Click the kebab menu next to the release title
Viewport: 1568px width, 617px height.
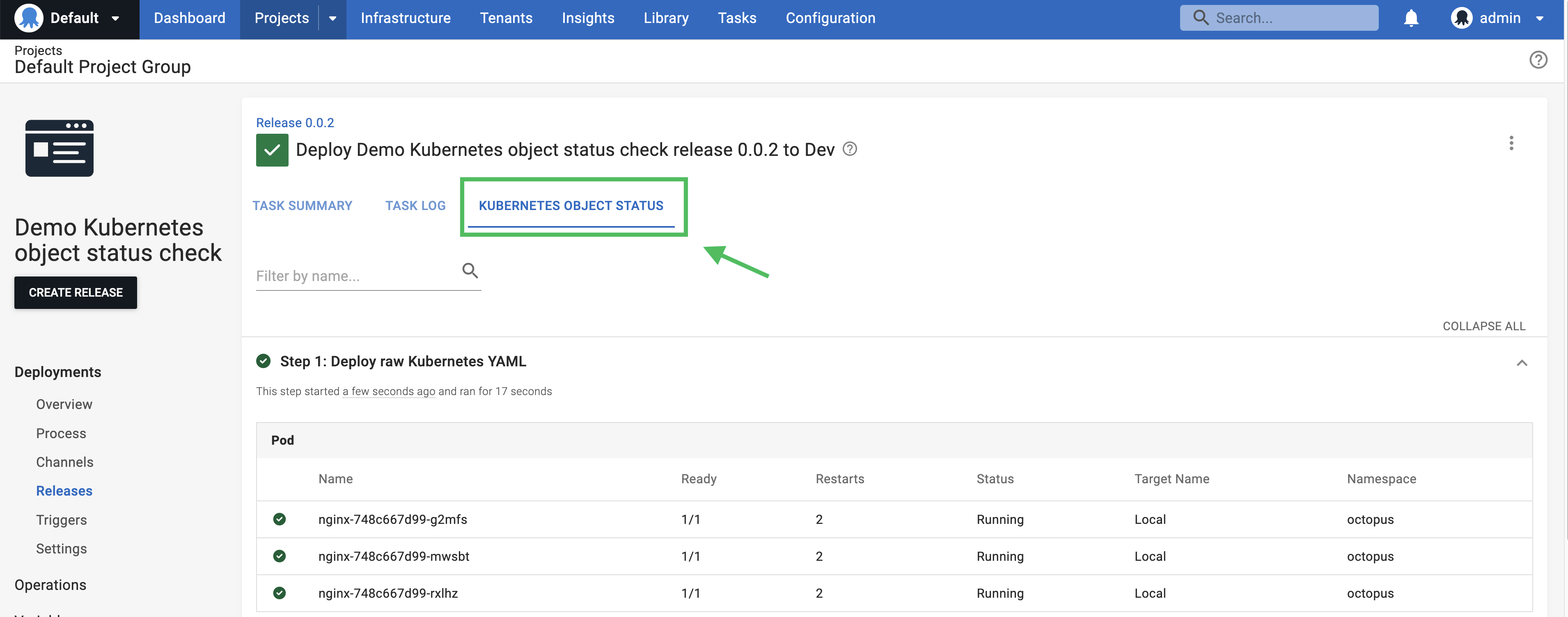(x=1511, y=143)
